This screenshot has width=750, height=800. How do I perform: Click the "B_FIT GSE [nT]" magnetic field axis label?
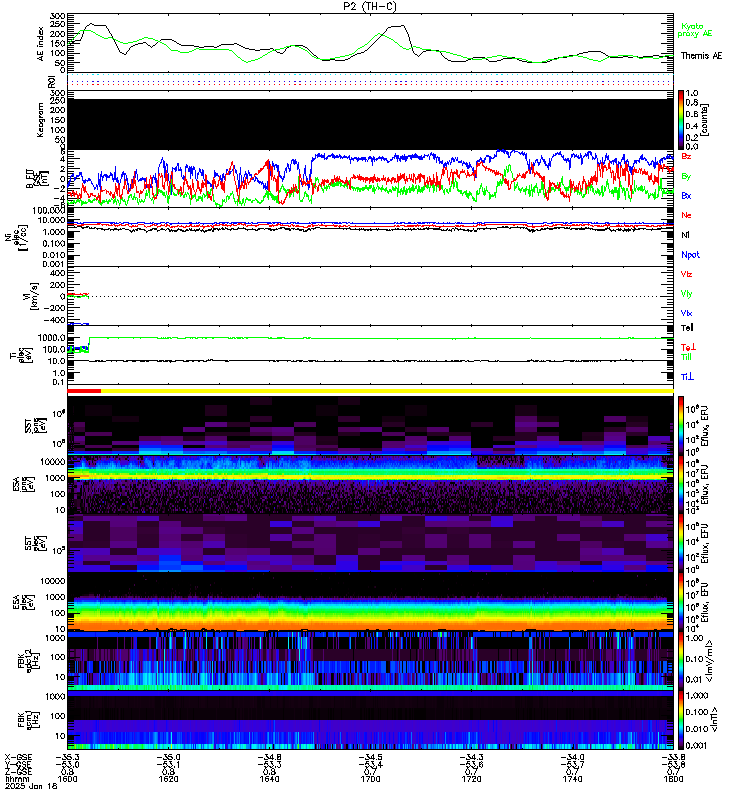click(36, 178)
